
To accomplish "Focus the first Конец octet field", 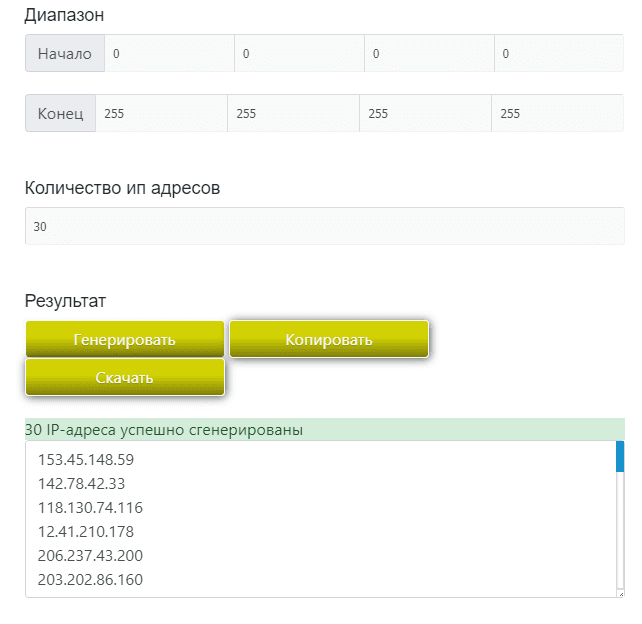I will 161,114.
